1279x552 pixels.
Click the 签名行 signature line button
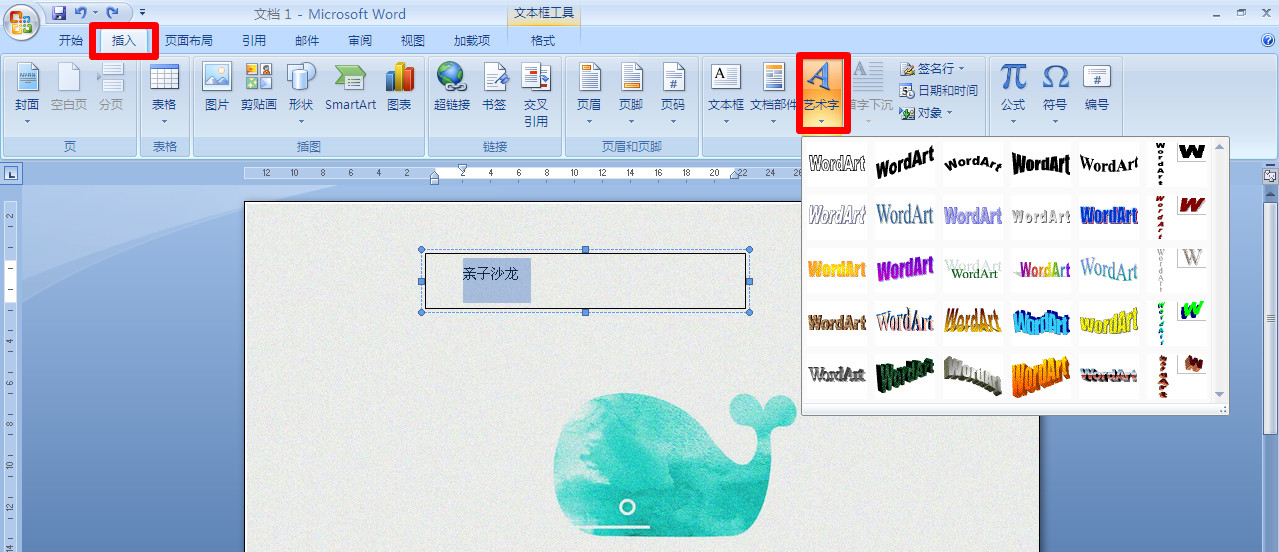[x=933, y=69]
